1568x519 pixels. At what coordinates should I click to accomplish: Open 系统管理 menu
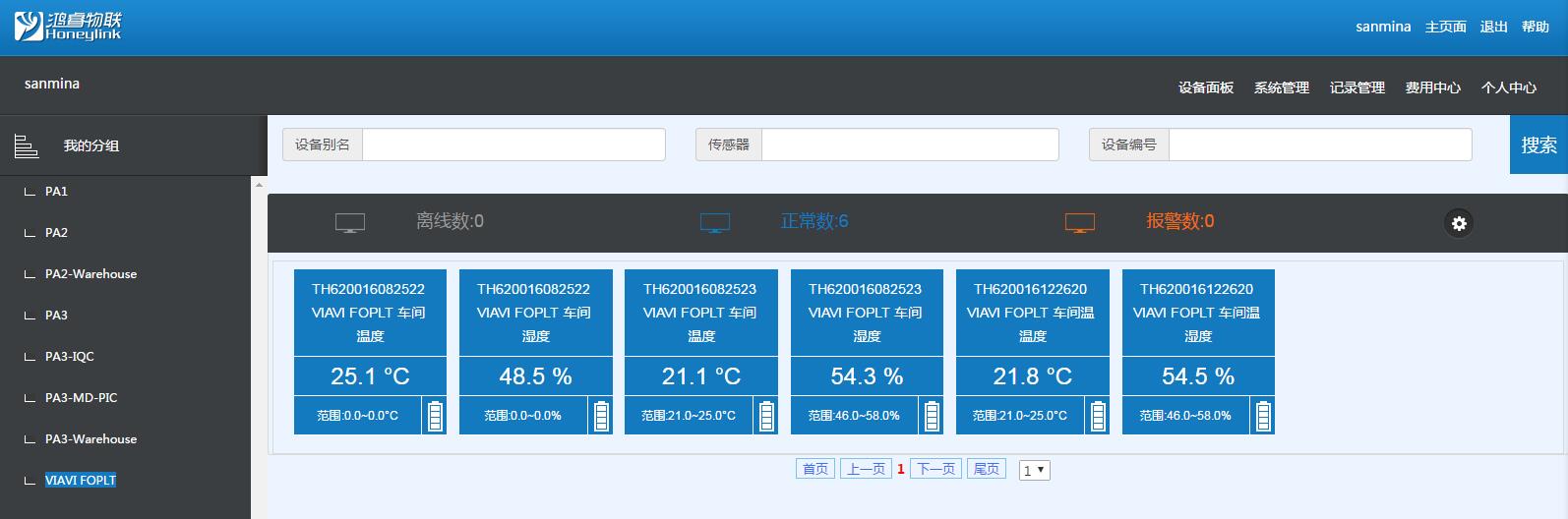tap(1282, 87)
